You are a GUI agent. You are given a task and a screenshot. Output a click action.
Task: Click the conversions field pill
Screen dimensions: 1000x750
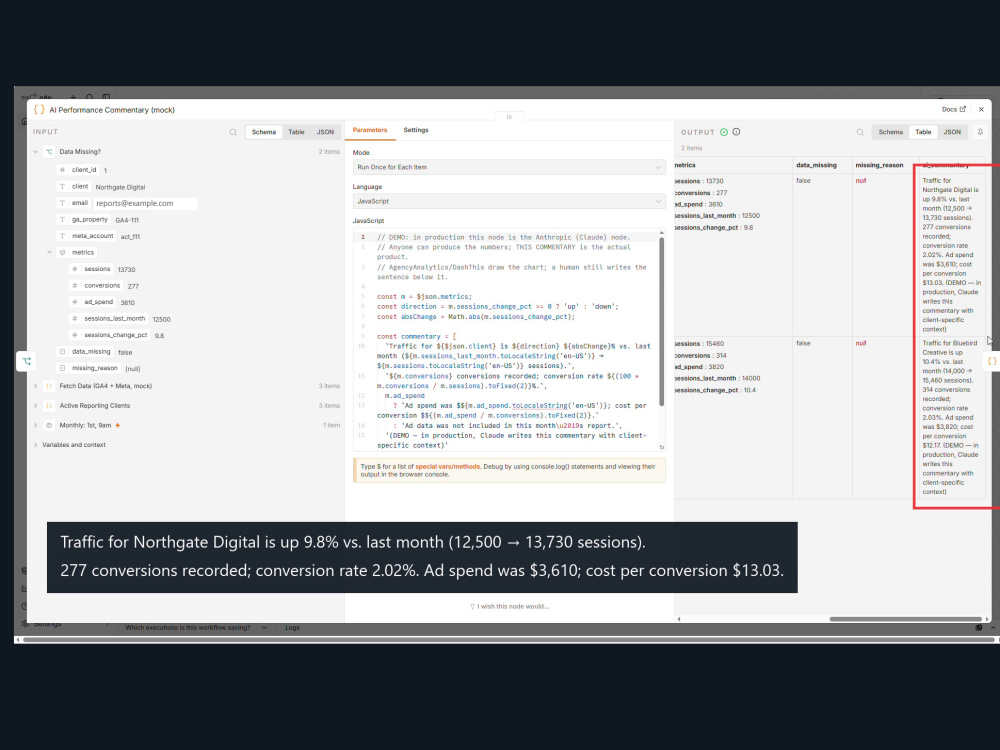point(102,286)
